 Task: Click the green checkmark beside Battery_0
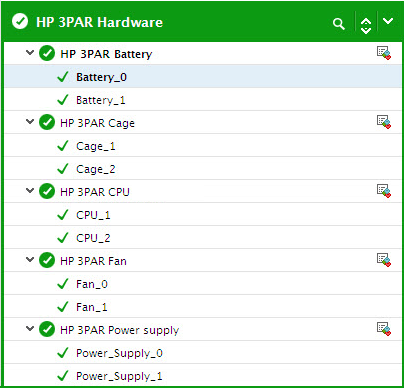click(x=63, y=77)
